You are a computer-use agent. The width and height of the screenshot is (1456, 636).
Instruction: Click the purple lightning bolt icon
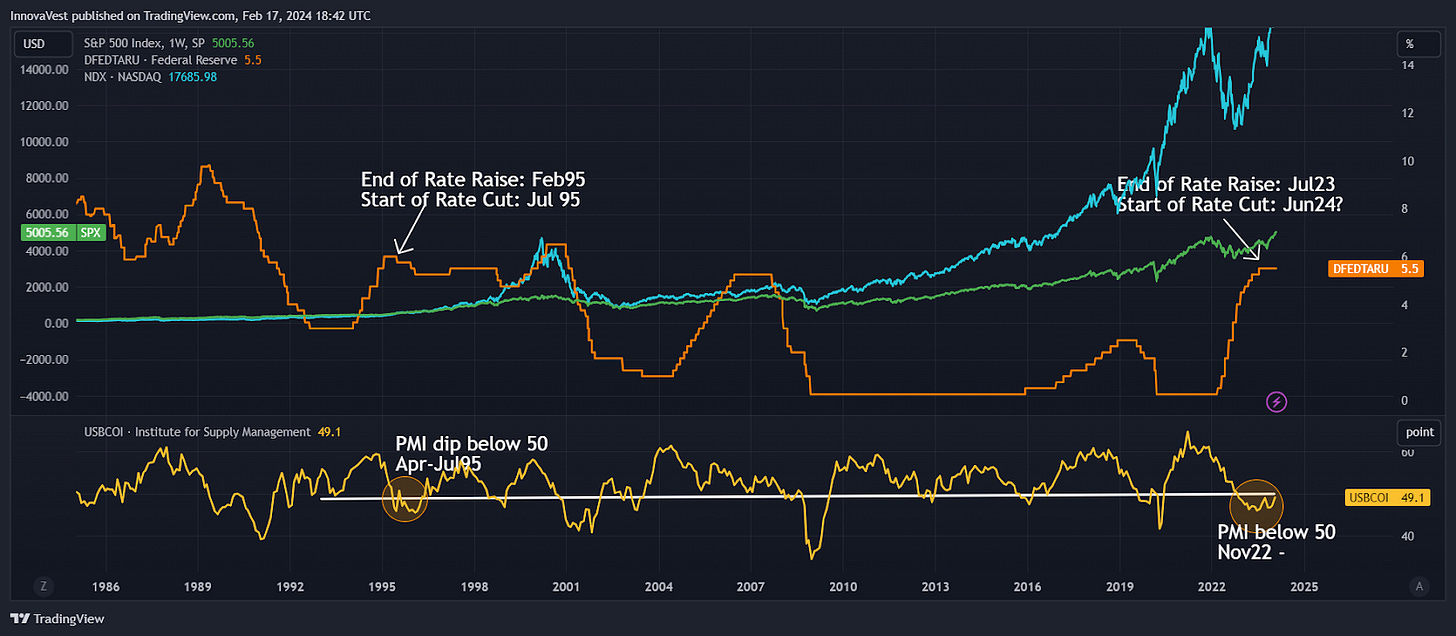[1277, 402]
